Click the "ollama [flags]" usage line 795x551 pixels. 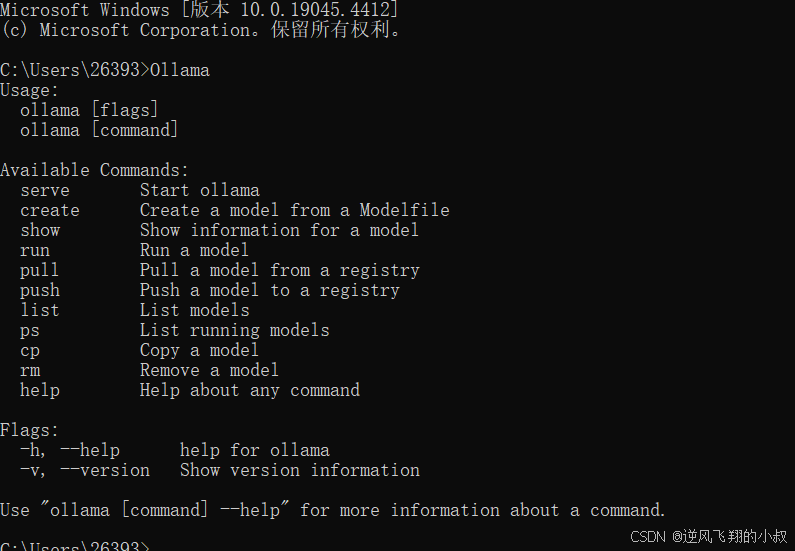[89, 110]
